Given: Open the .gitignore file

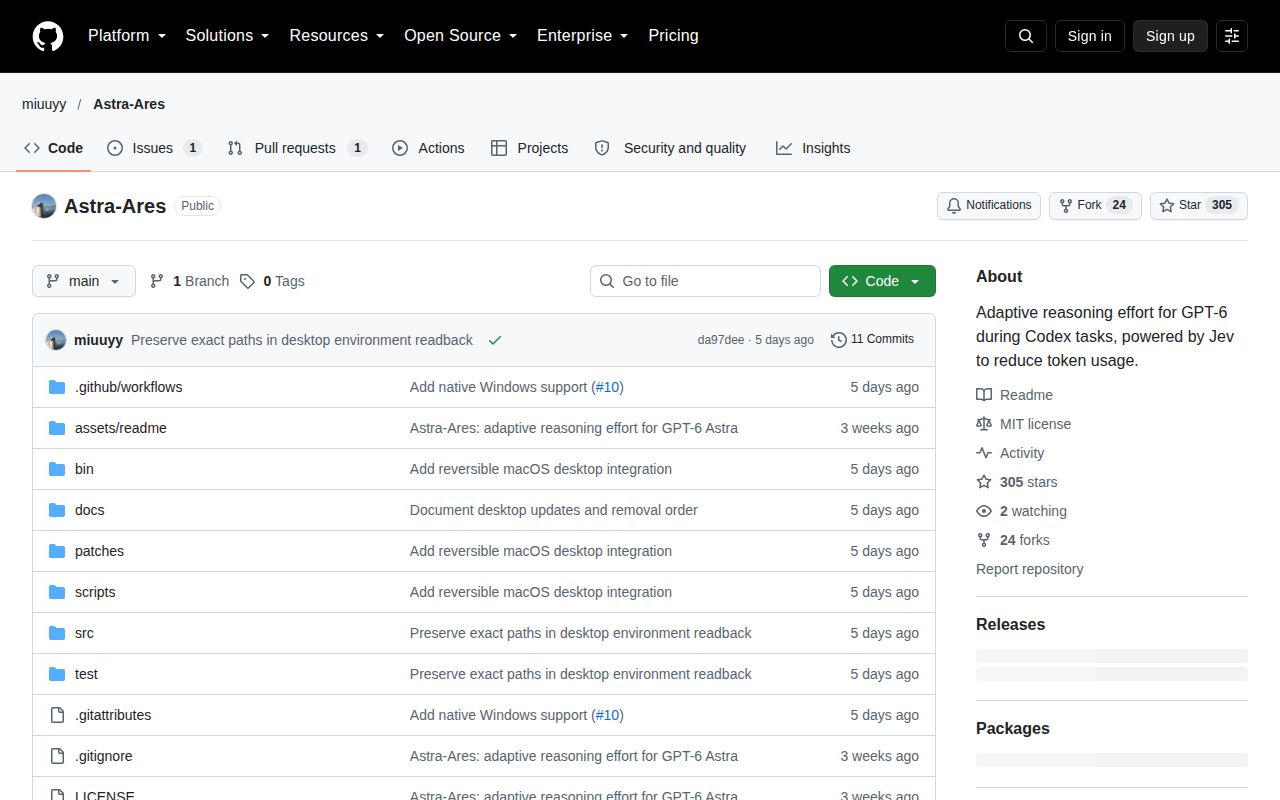Looking at the screenshot, I should 103,756.
